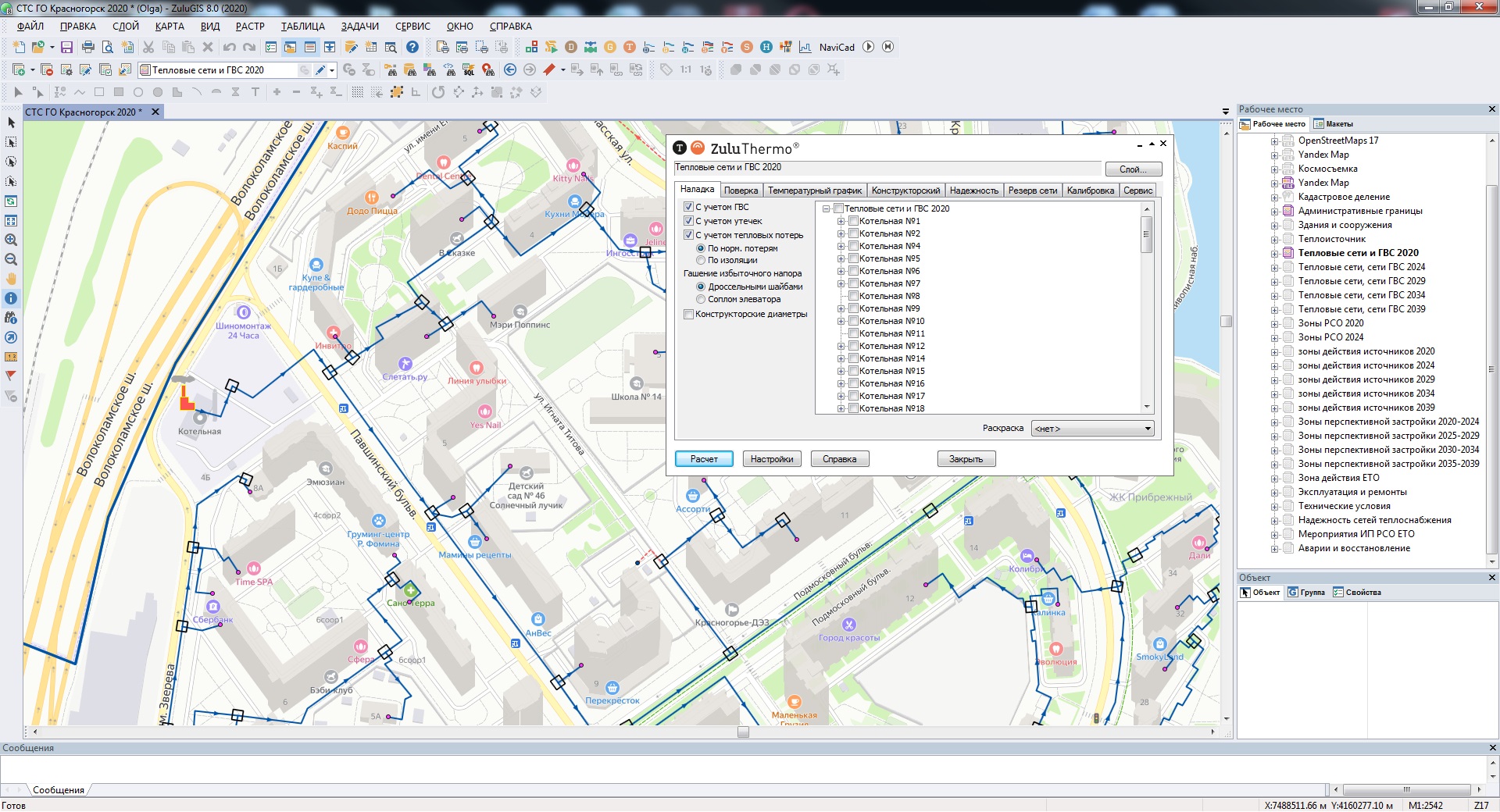Enable 'Конструкторские диаметры' checkbox
The image size is (1500, 812).
[688, 315]
